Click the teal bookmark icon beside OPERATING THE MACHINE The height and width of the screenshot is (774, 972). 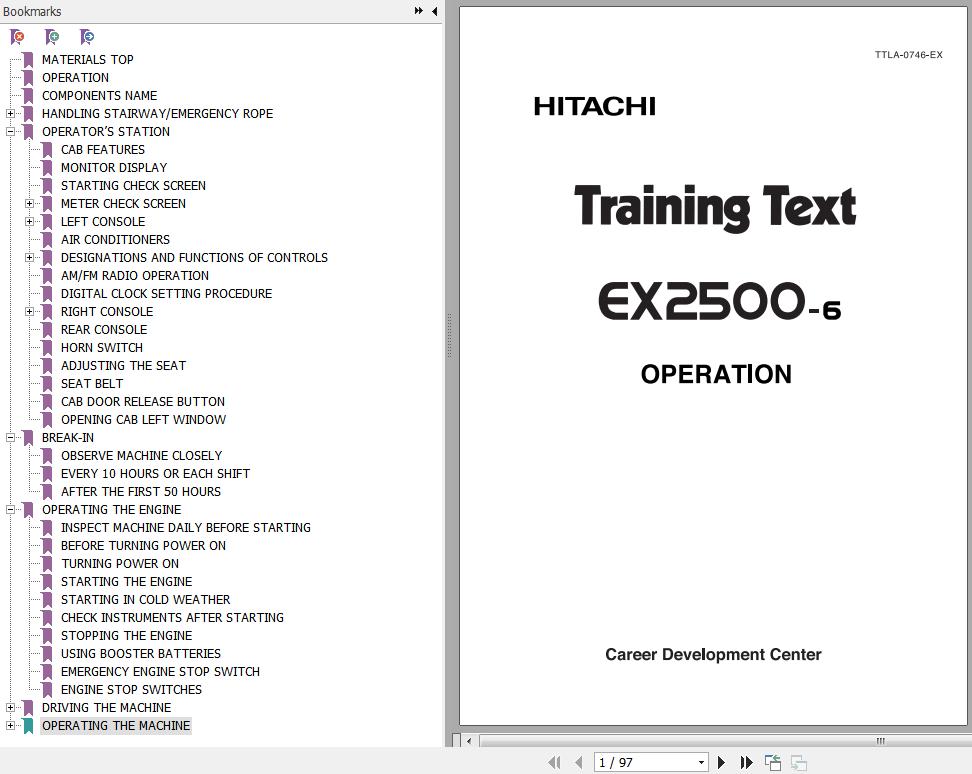(x=28, y=725)
